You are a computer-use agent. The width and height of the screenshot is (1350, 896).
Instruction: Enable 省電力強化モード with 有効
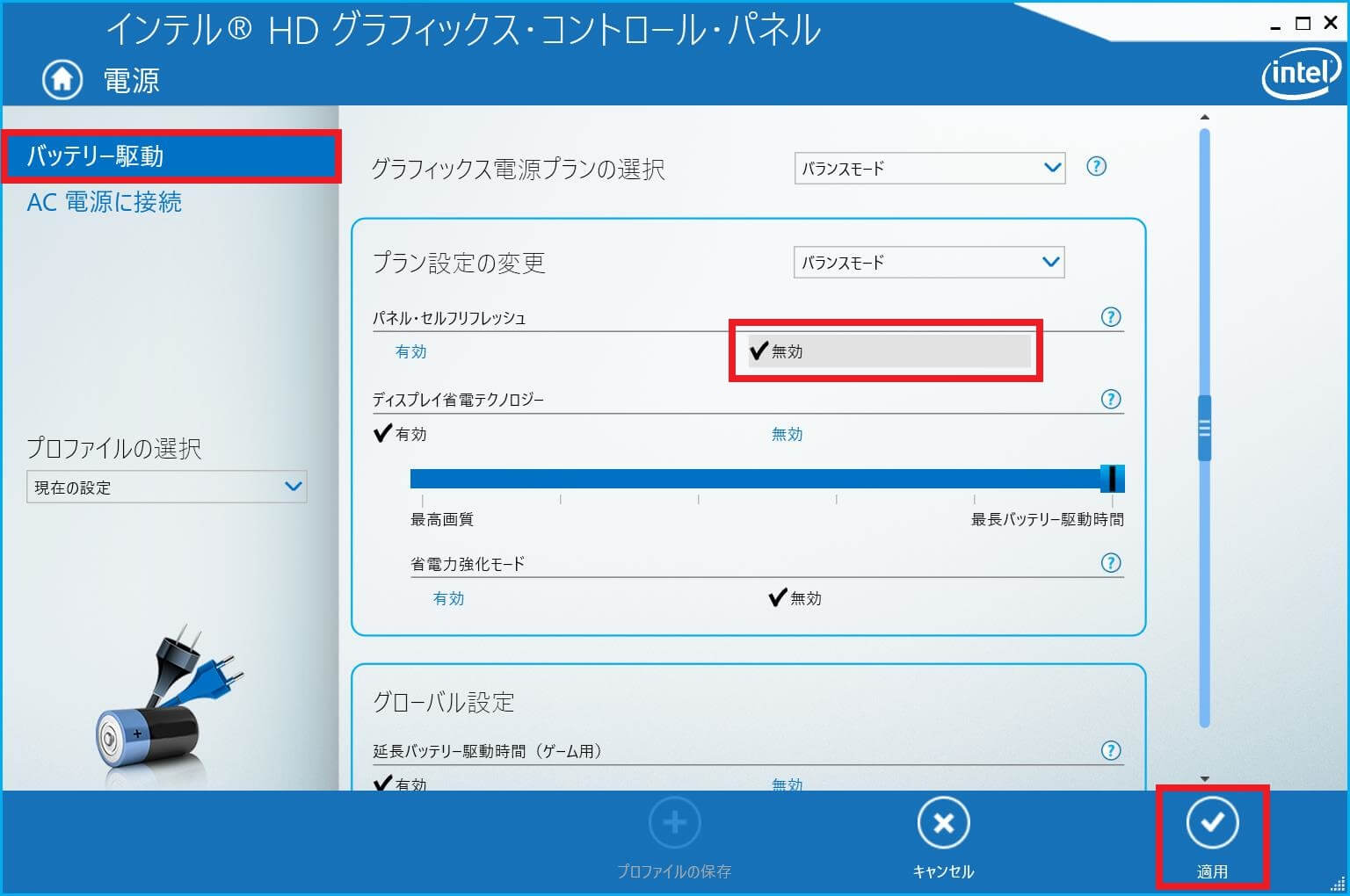click(x=448, y=598)
